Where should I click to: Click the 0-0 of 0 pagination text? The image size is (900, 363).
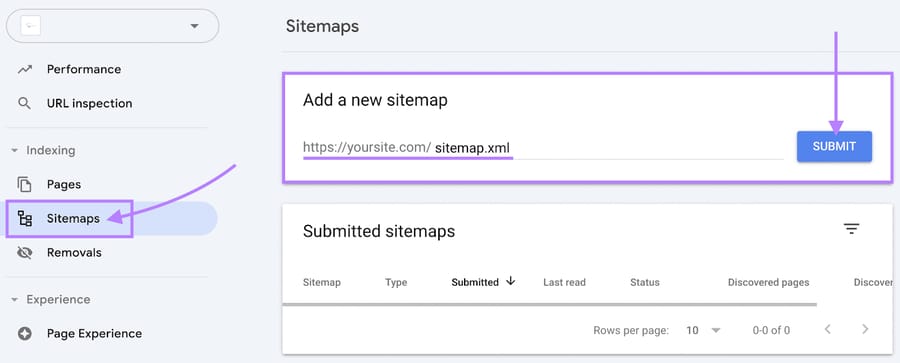(771, 330)
